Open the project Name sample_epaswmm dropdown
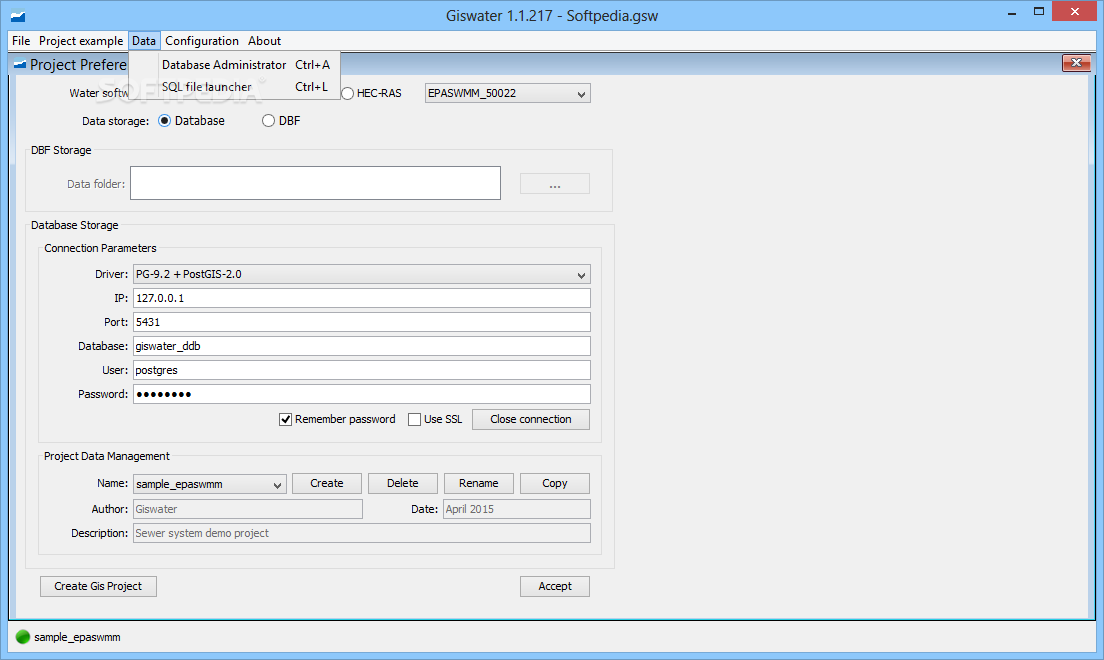 [x=210, y=484]
